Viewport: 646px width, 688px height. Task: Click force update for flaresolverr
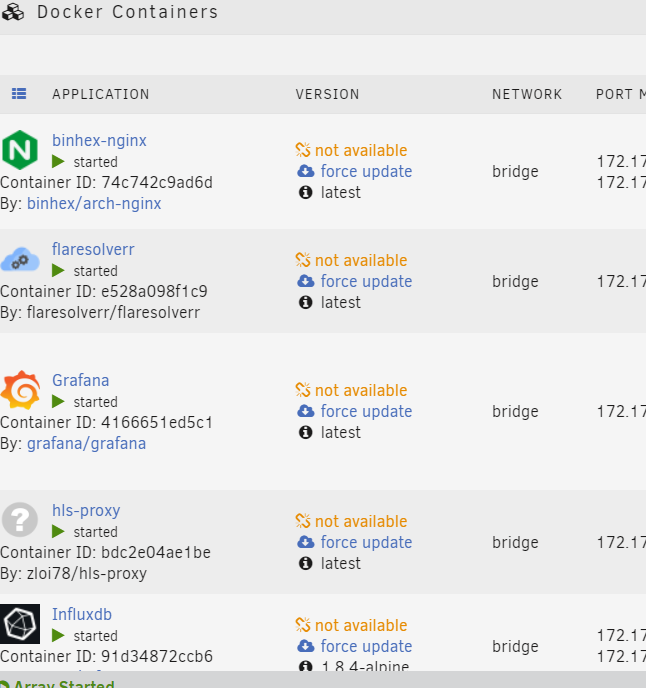366,281
